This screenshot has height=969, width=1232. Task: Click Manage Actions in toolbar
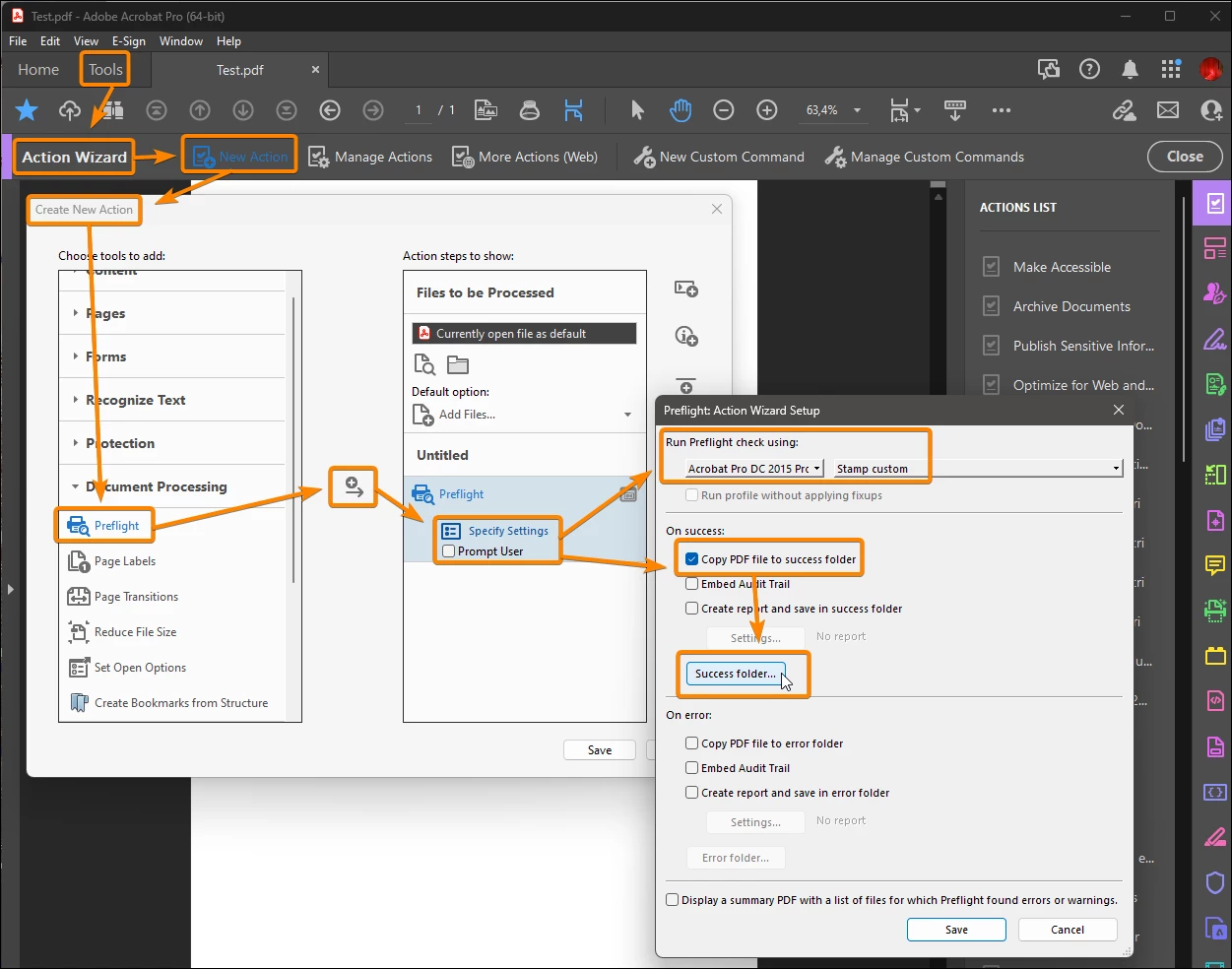coord(370,157)
